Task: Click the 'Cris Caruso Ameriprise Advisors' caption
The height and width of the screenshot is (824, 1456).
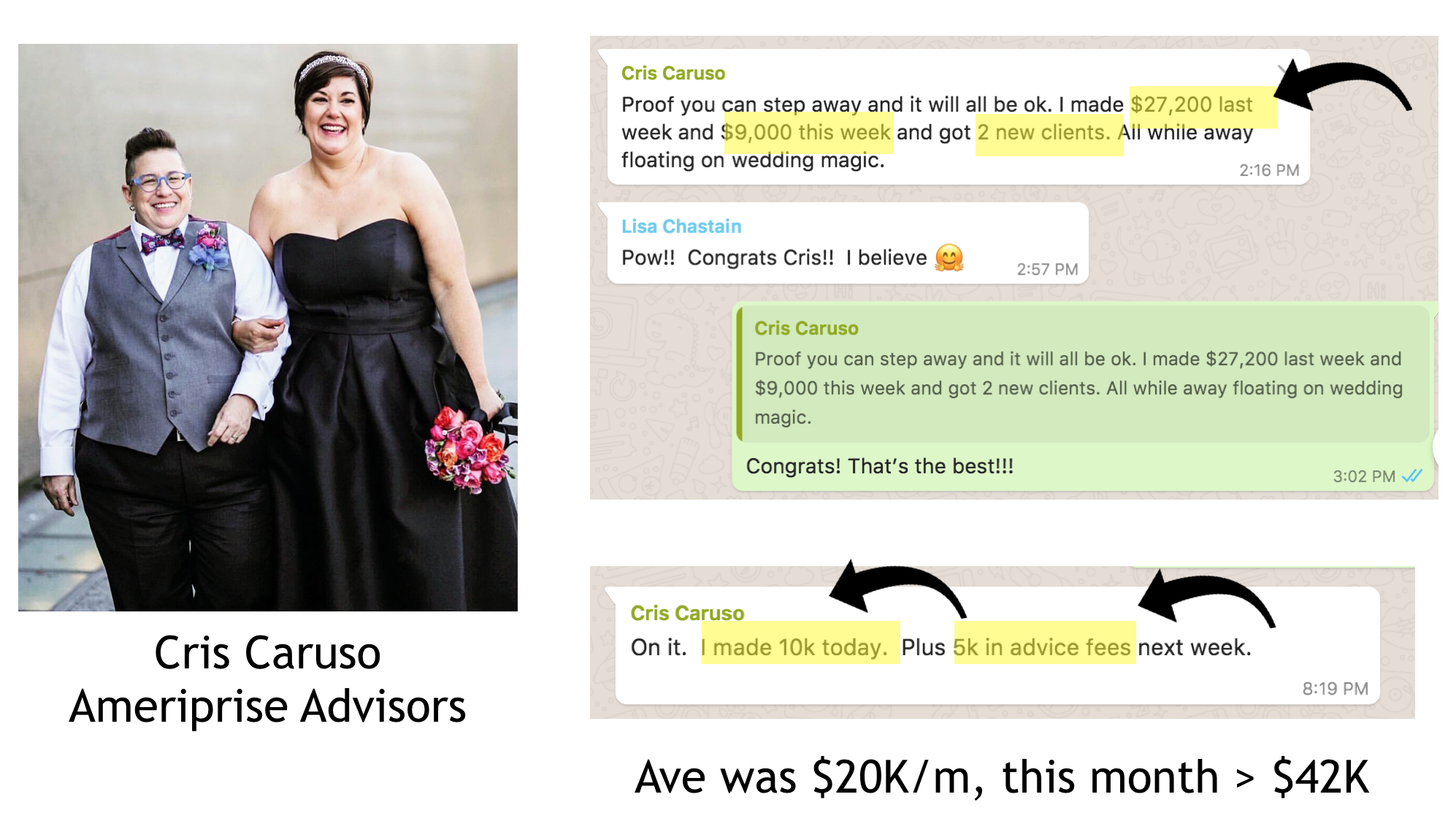Action: coord(268,679)
